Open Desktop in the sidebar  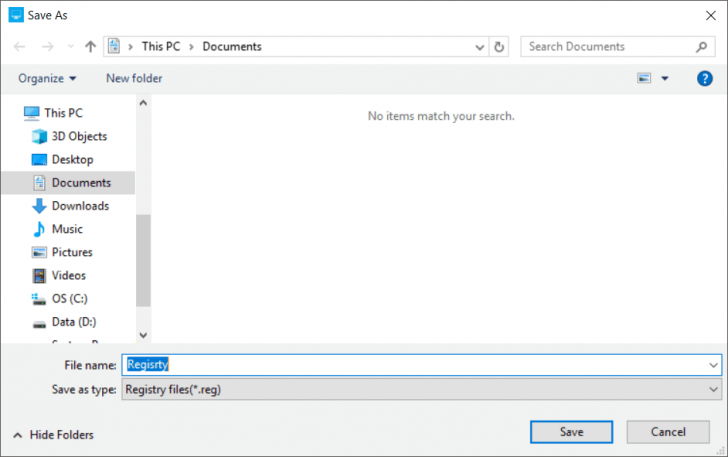pyautogui.click(x=72, y=159)
